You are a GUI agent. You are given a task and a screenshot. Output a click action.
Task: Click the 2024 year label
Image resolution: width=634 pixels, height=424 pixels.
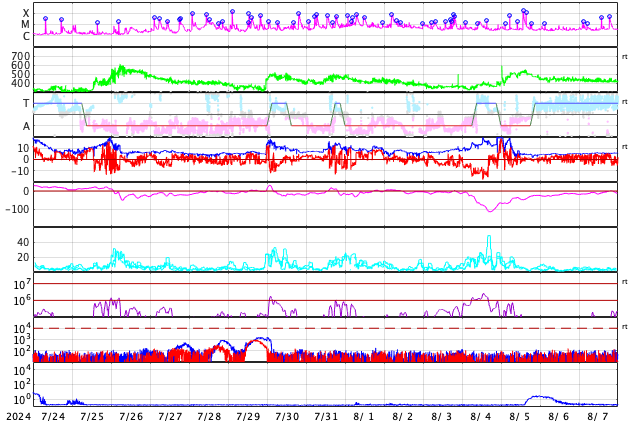click(19, 417)
